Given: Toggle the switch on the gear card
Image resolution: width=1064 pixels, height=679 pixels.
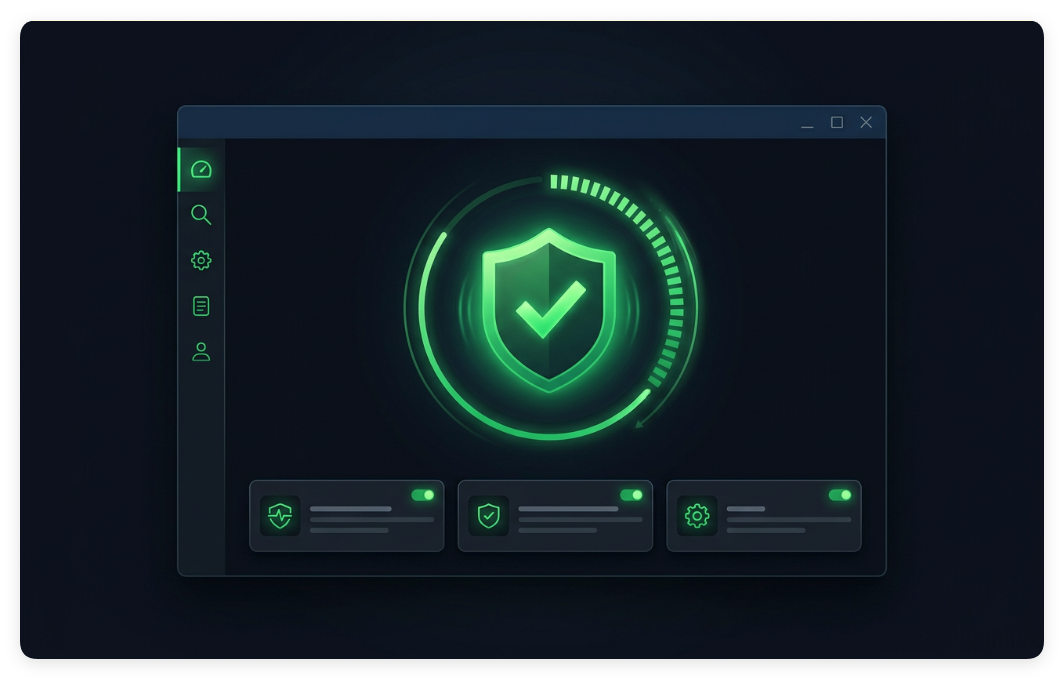Looking at the screenshot, I should point(840,495).
